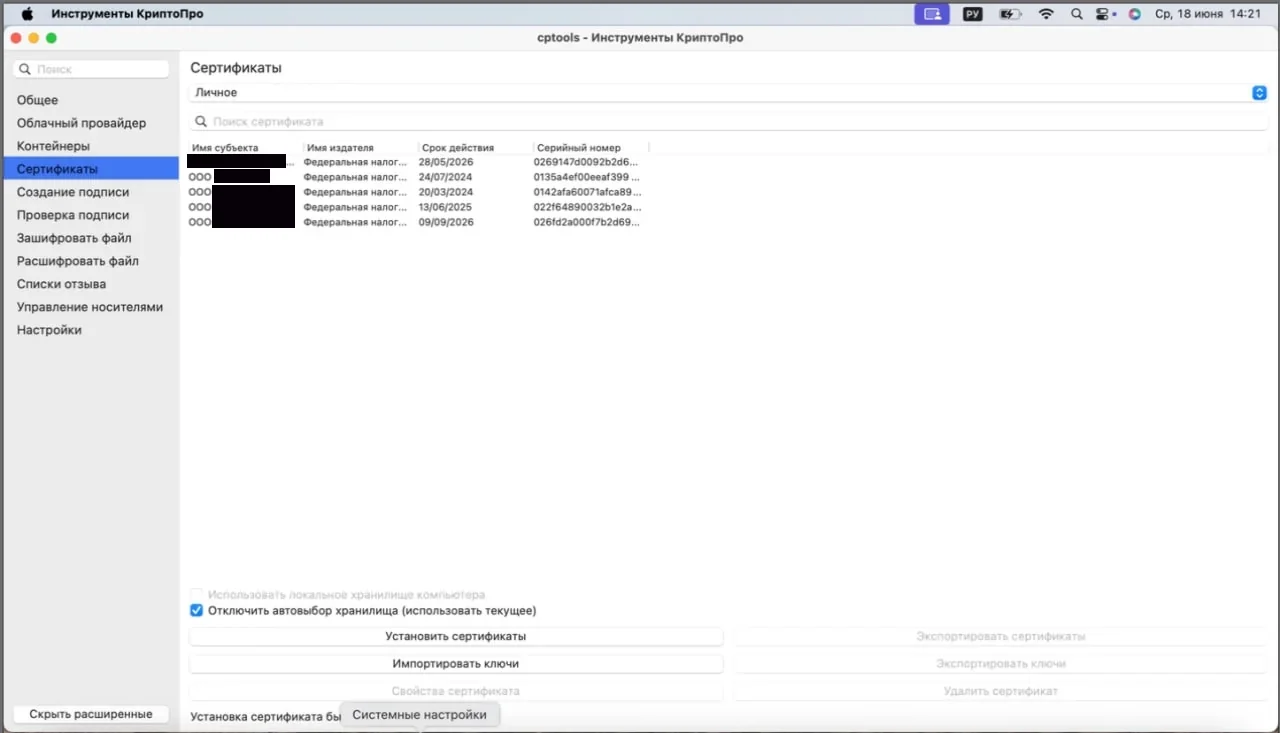
Task: Click the Удалить сертификат button
Action: (1001, 691)
